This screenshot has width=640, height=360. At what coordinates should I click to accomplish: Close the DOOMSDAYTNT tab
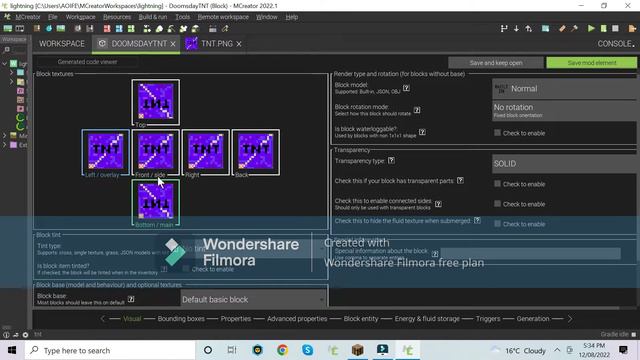(173, 44)
